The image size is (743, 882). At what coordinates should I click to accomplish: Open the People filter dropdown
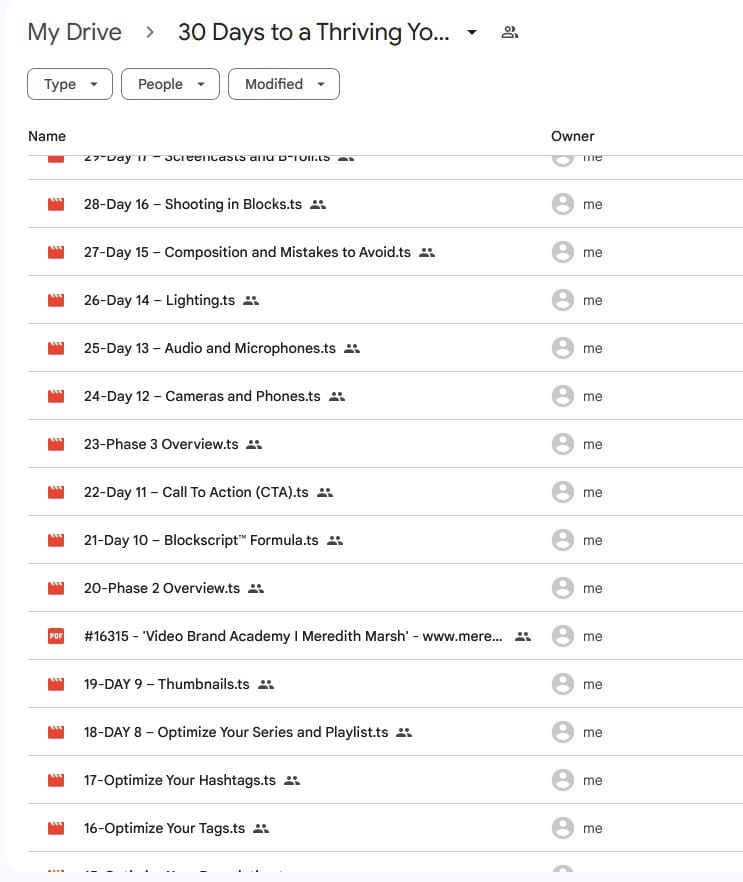tap(169, 84)
